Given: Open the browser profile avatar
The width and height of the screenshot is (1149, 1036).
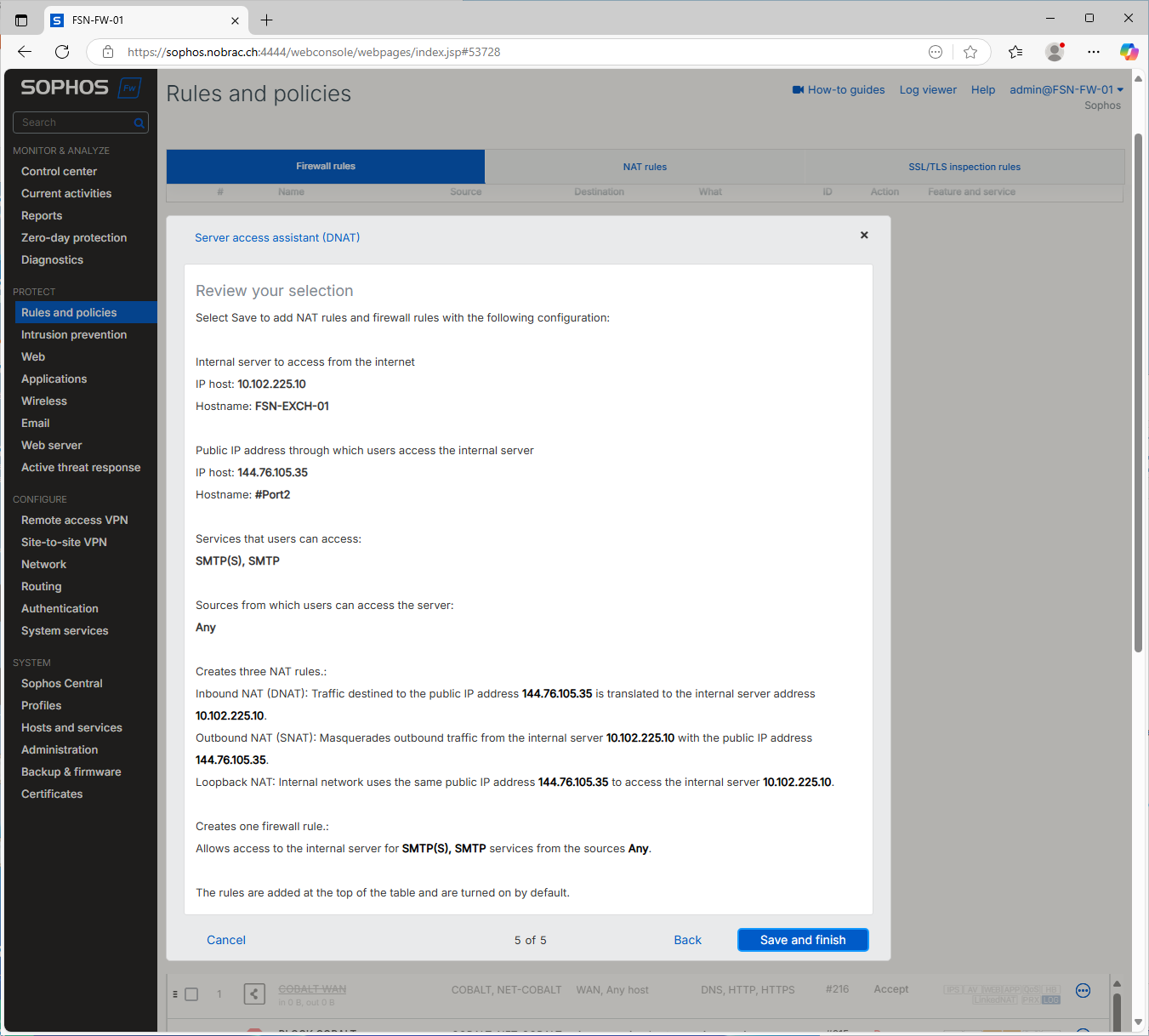Looking at the screenshot, I should tap(1055, 52).
